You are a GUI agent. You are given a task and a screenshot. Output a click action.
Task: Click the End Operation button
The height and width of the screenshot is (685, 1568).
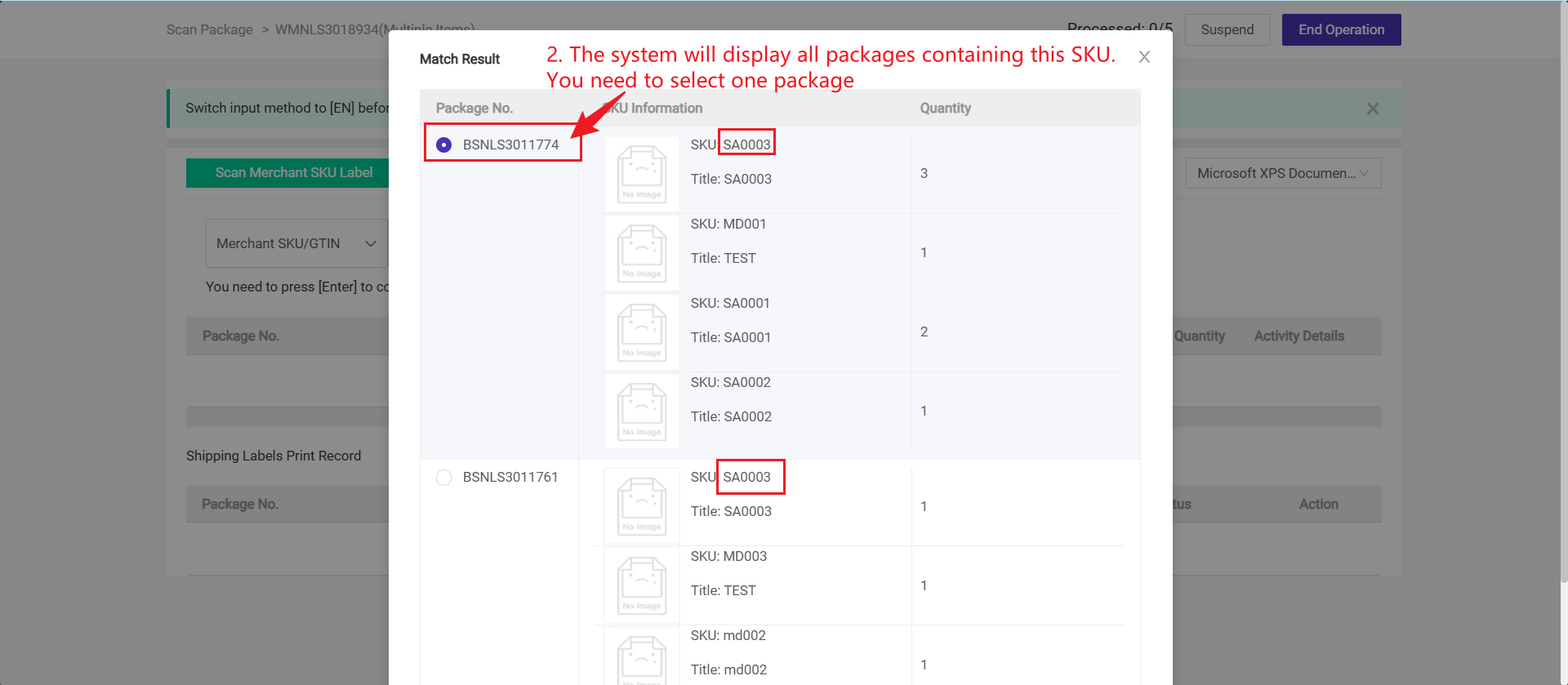pyautogui.click(x=1341, y=29)
